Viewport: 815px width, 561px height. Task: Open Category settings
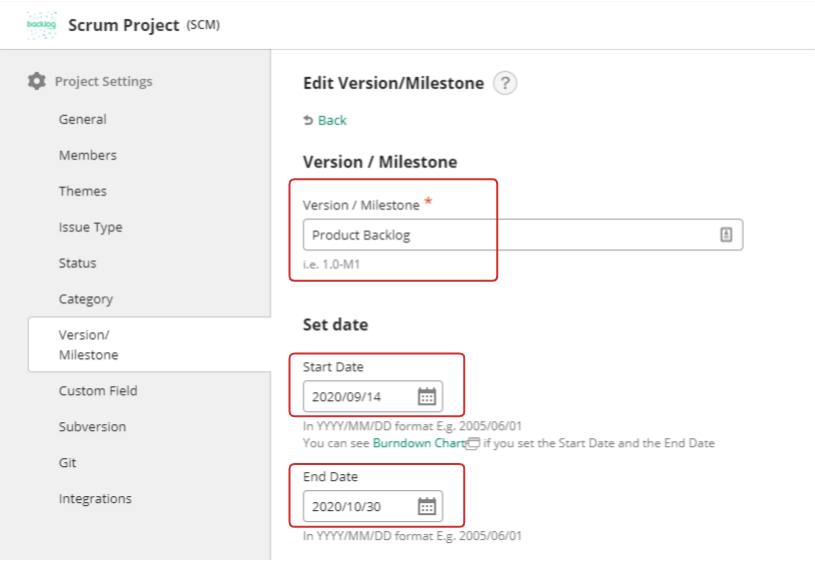85,299
